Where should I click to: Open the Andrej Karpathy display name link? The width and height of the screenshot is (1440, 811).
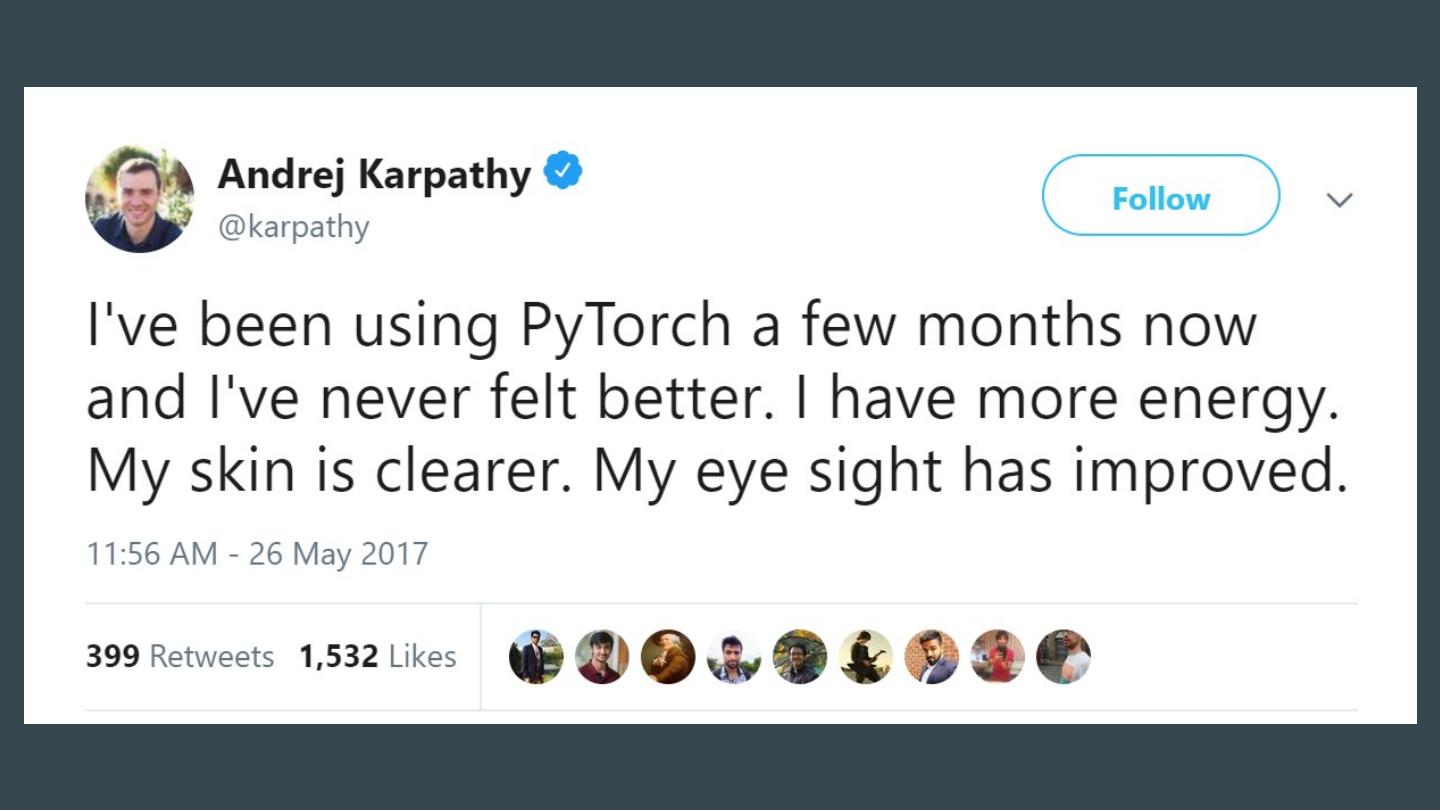374,175
